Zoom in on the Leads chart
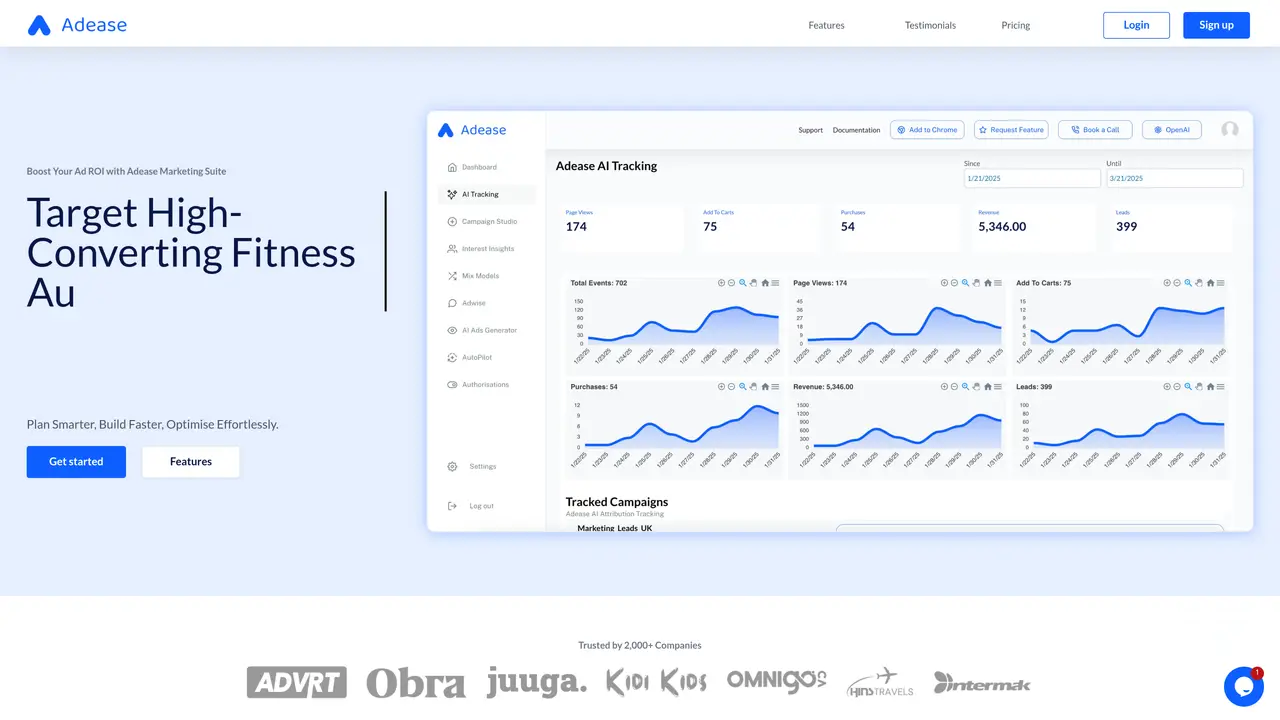The width and height of the screenshot is (1280, 720). click(x=1167, y=386)
